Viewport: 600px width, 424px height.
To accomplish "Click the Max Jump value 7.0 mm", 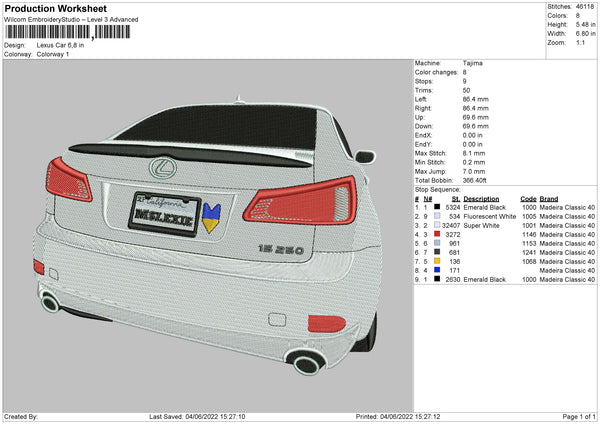I will click(474, 171).
